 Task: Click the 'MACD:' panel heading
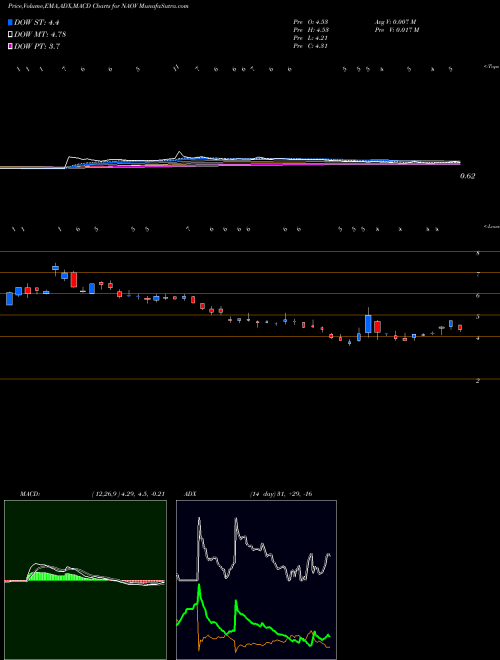tap(30, 494)
